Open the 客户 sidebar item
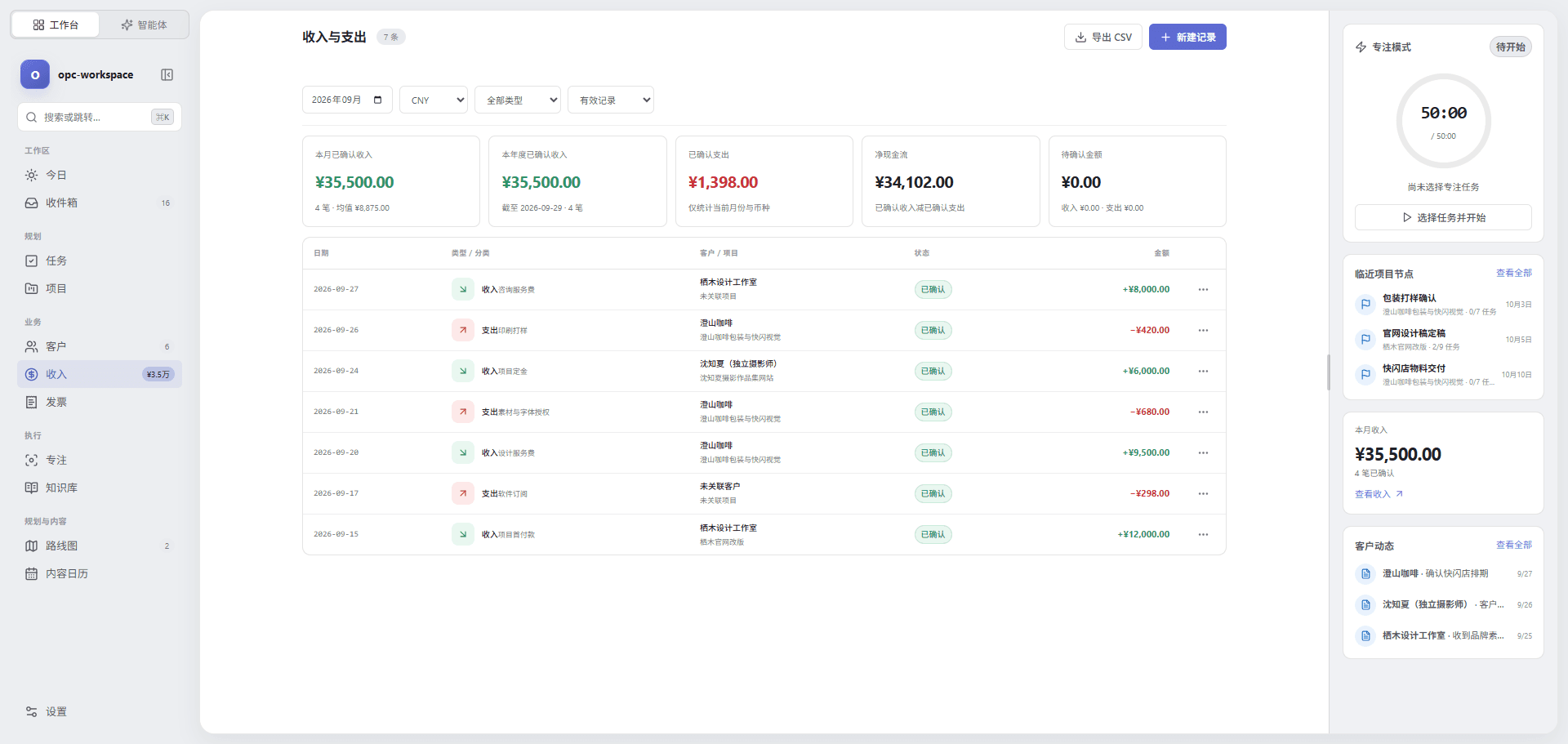 (x=100, y=347)
